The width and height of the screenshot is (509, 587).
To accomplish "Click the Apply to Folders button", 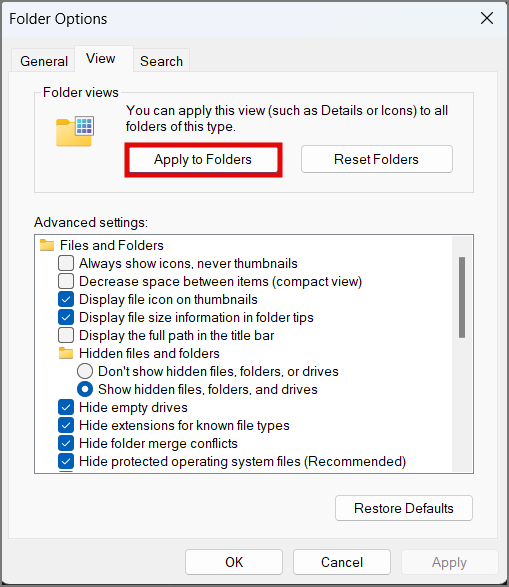I will tap(203, 159).
